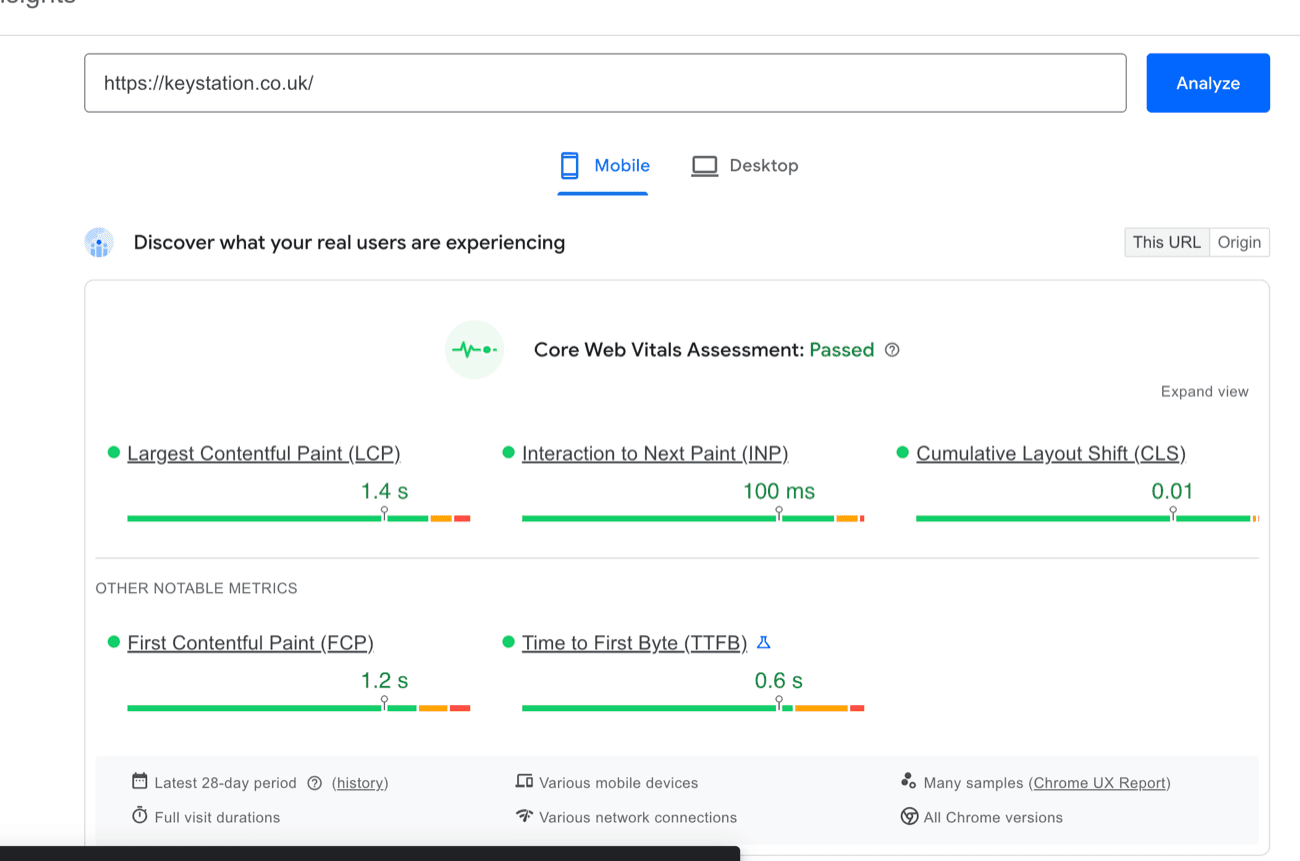
Task: Open Cumulative Layout Shift (CLS) link
Action: pyautogui.click(x=1051, y=454)
